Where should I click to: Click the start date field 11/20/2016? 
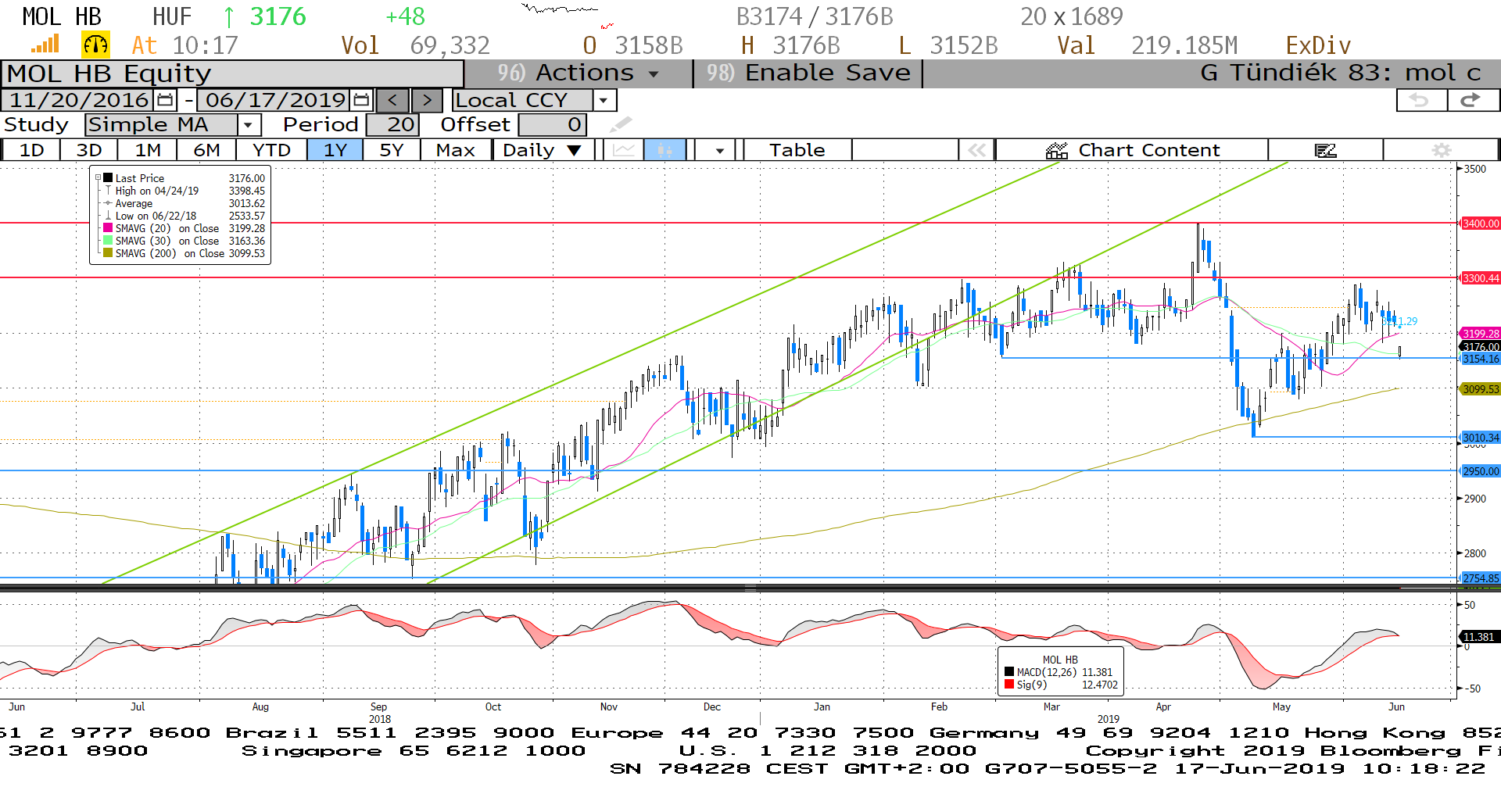click(x=78, y=100)
